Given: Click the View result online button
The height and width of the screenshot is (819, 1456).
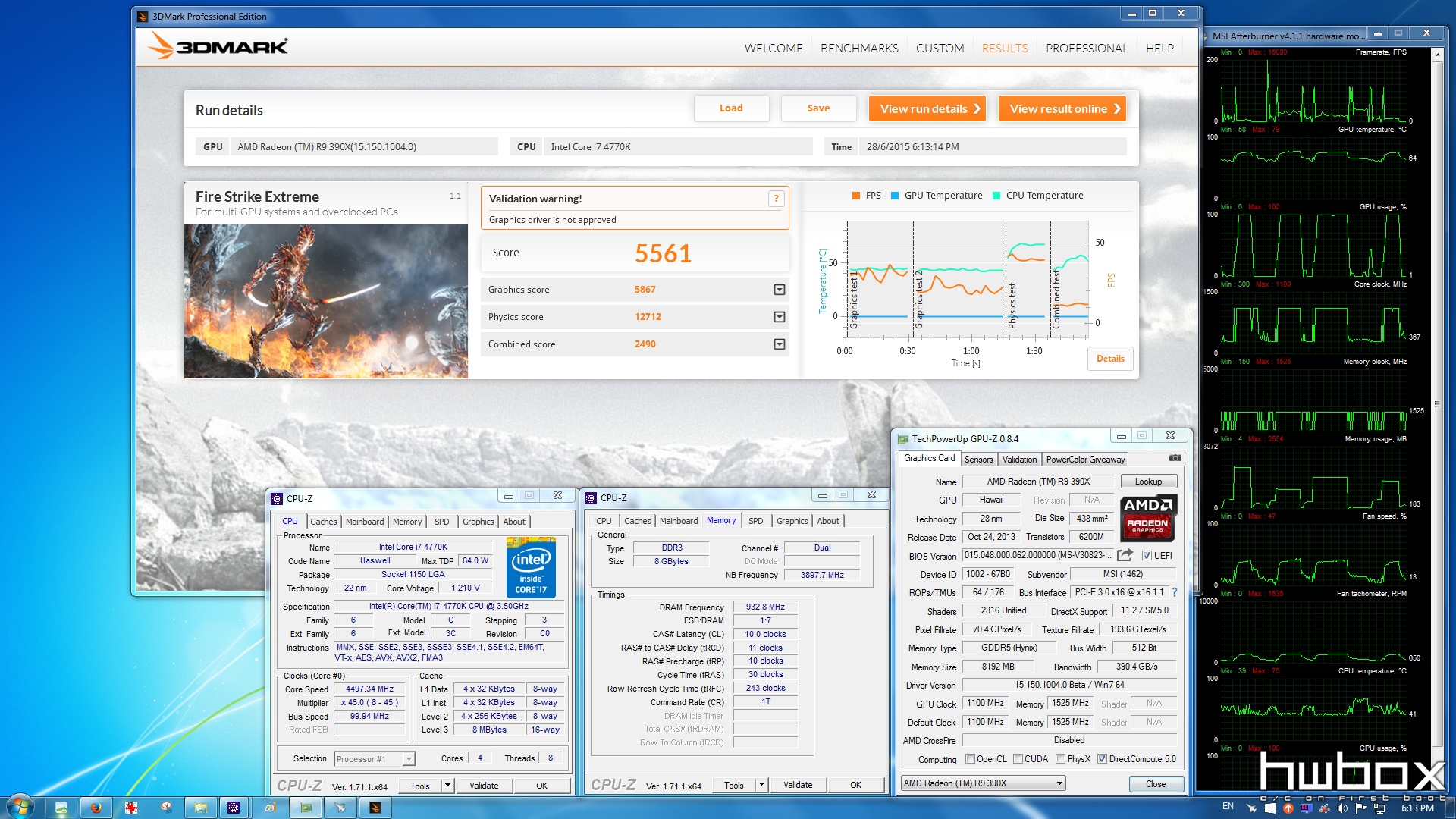Looking at the screenshot, I should (1062, 108).
